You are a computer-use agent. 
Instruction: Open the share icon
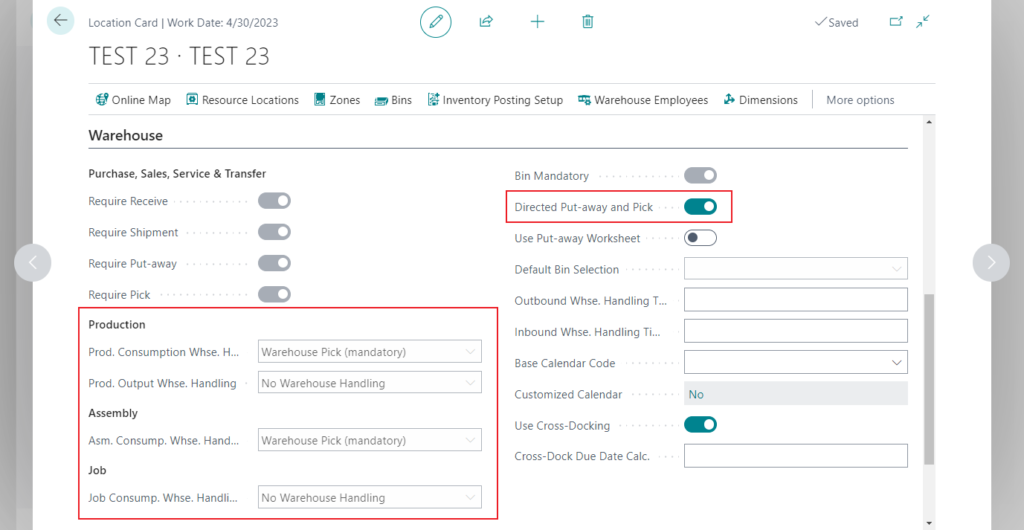[x=486, y=22]
